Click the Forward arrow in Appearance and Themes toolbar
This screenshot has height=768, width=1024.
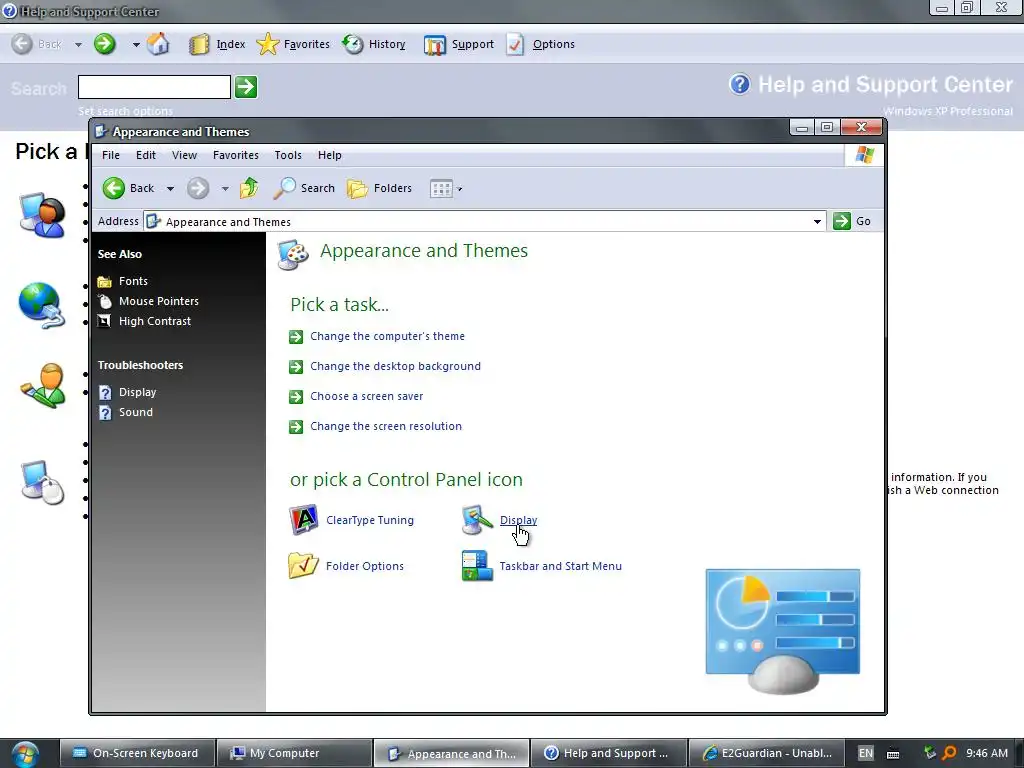click(x=198, y=189)
